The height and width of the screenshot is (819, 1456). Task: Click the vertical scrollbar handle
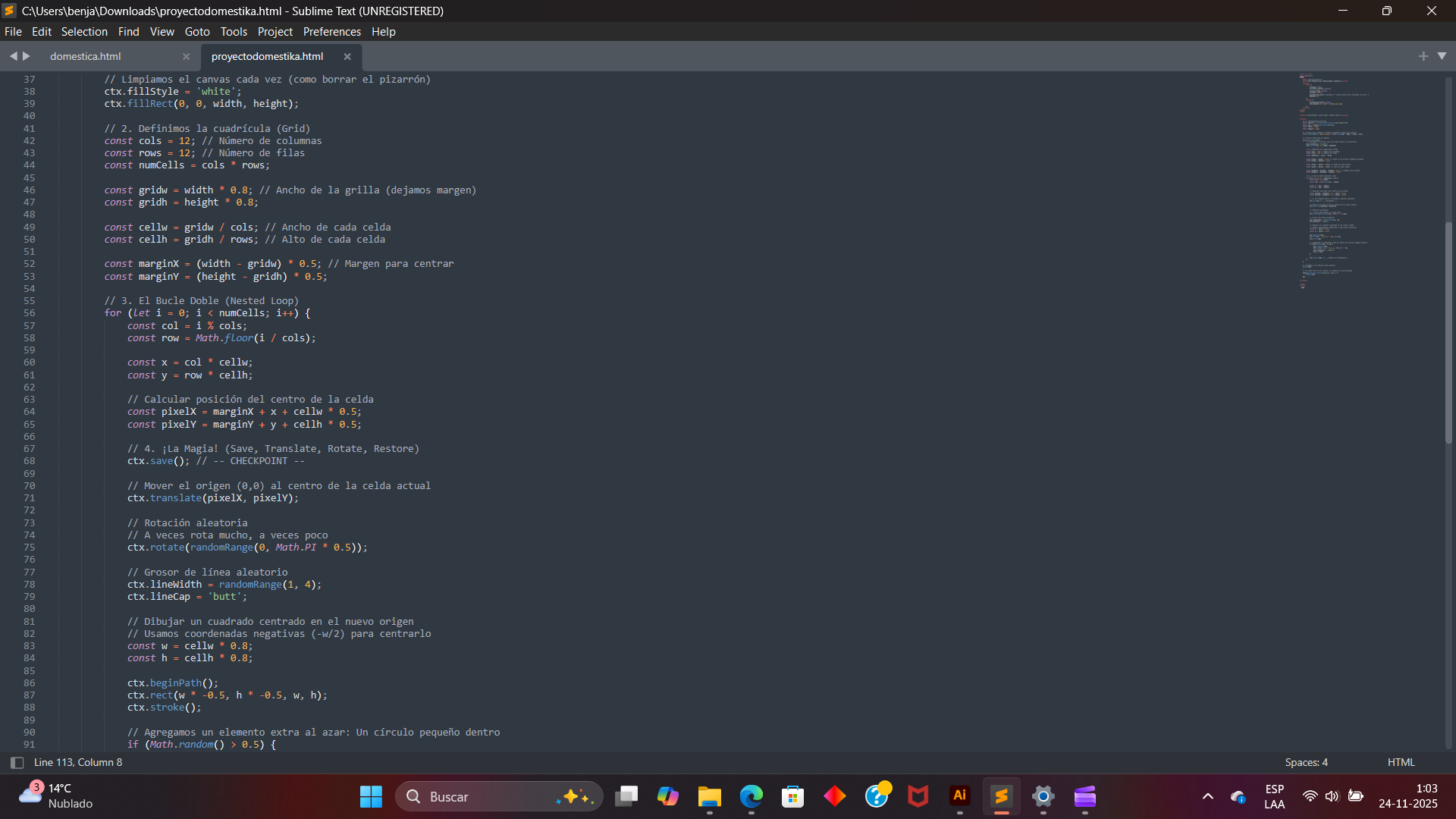coord(1448,334)
